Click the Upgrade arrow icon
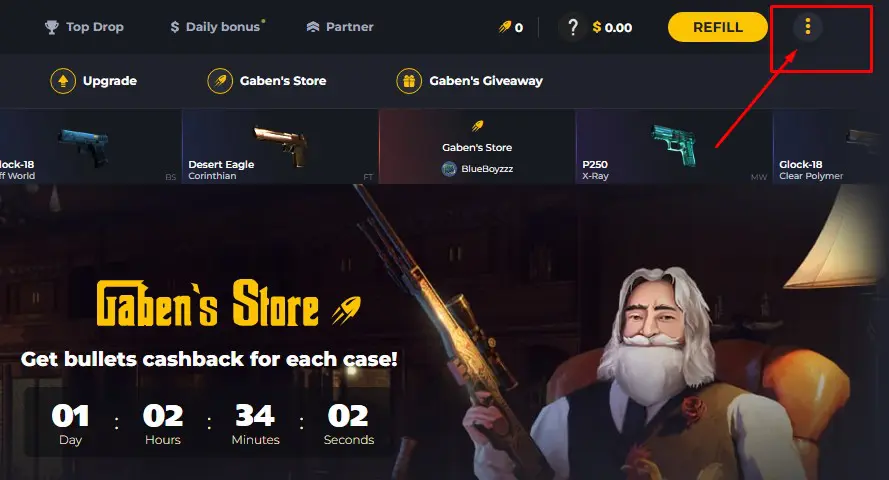The image size is (889, 480). (x=63, y=81)
